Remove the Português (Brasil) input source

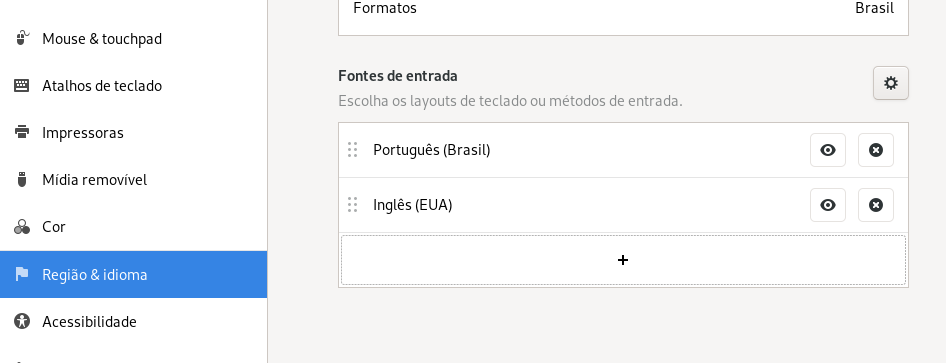876,150
